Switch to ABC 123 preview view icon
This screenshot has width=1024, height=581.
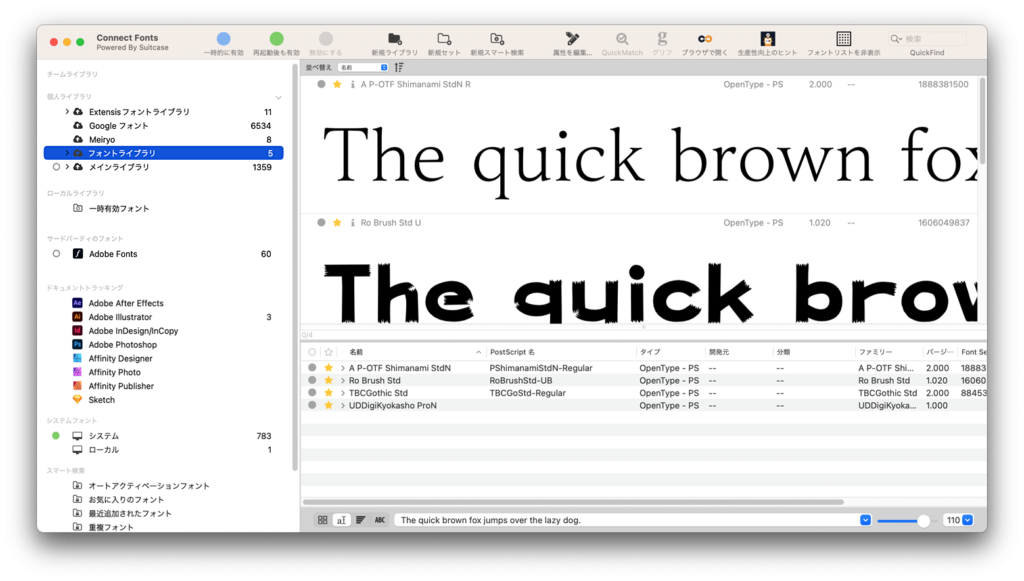point(379,520)
